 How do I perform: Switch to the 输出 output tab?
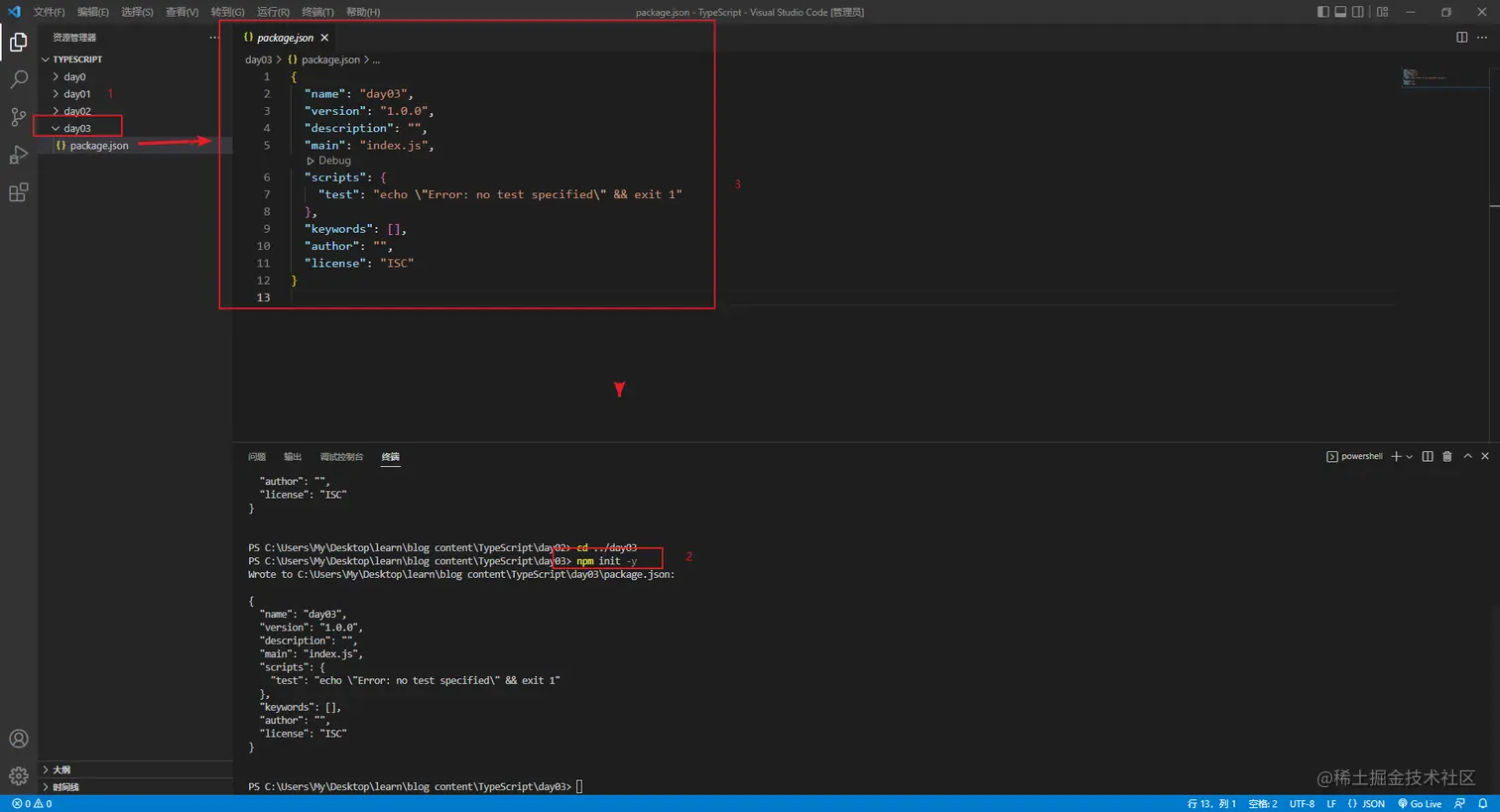click(293, 457)
